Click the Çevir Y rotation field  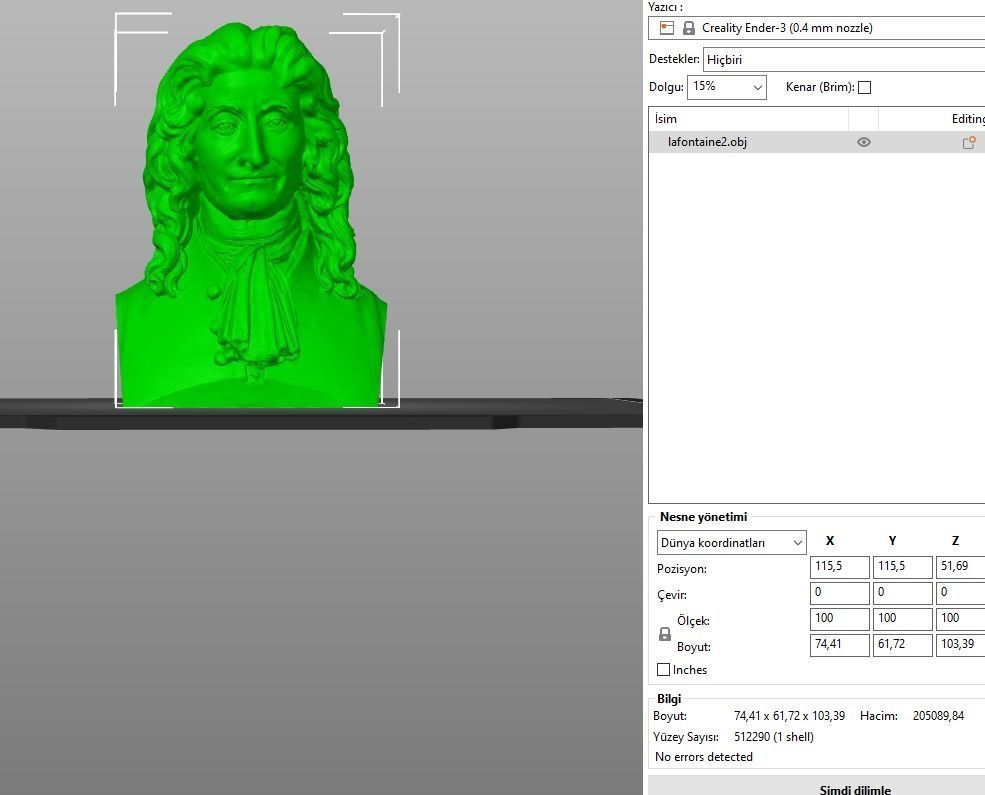[903, 593]
